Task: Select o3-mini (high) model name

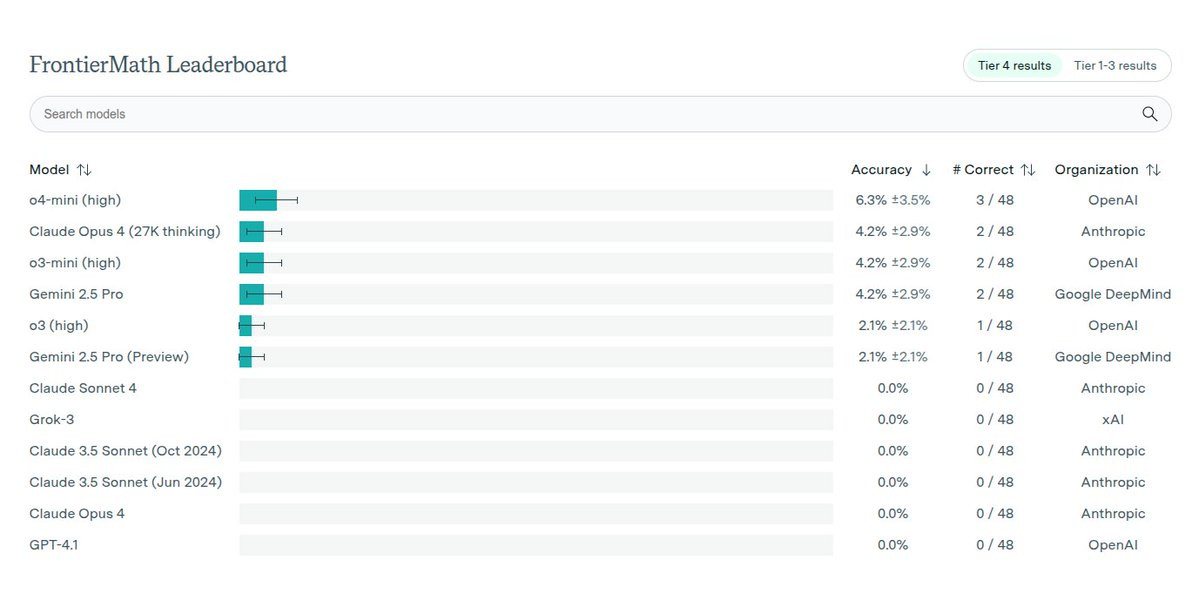Action: click(75, 263)
